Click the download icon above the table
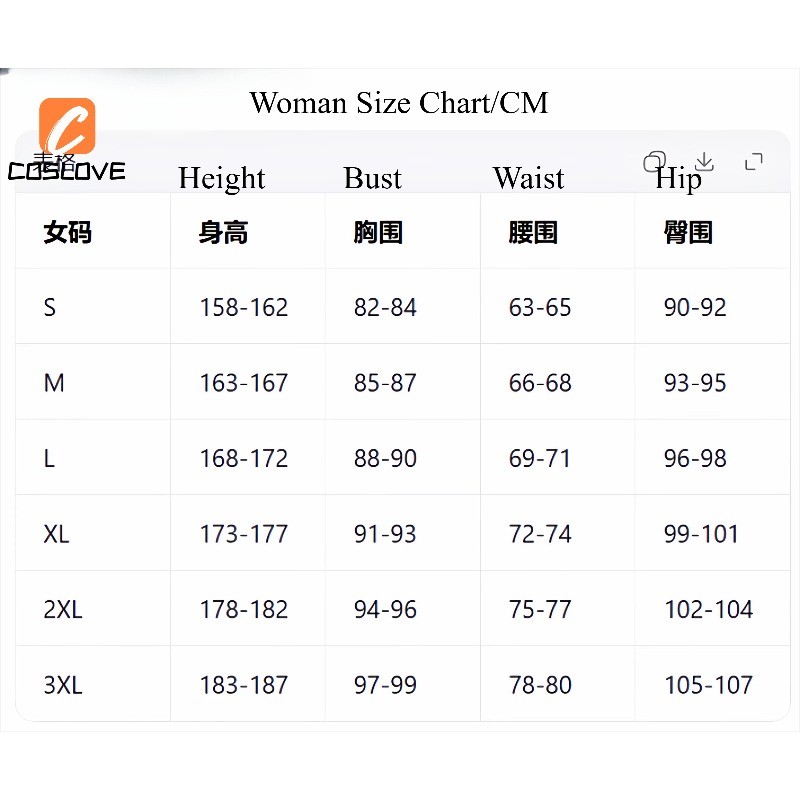Screen dimensions: 800x800 (x=705, y=161)
